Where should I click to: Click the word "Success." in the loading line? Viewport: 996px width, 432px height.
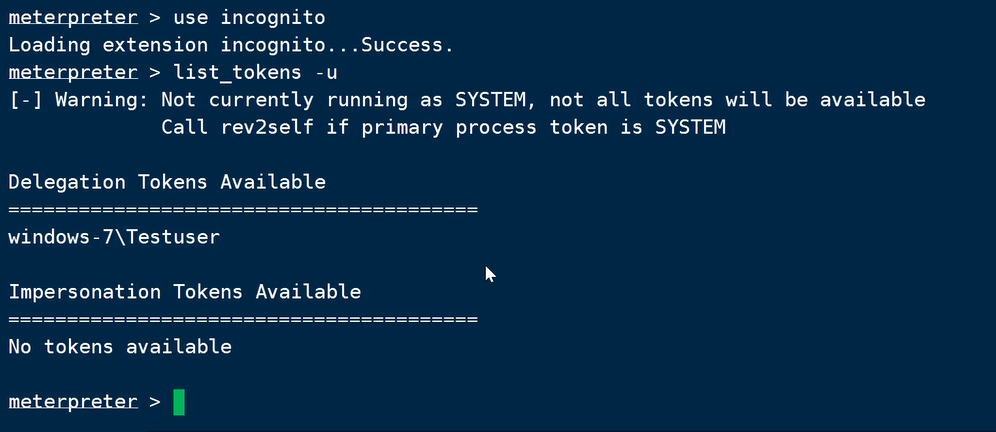(408, 45)
